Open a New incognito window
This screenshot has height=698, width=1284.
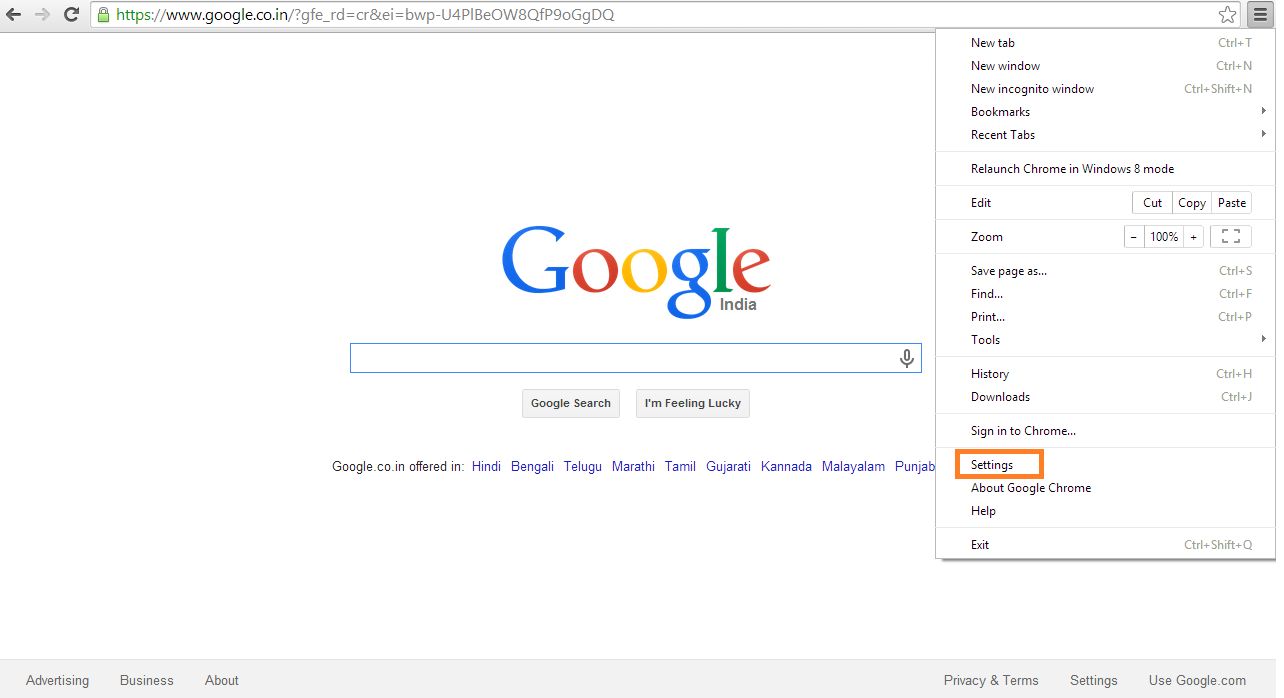pyautogui.click(x=1105, y=89)
